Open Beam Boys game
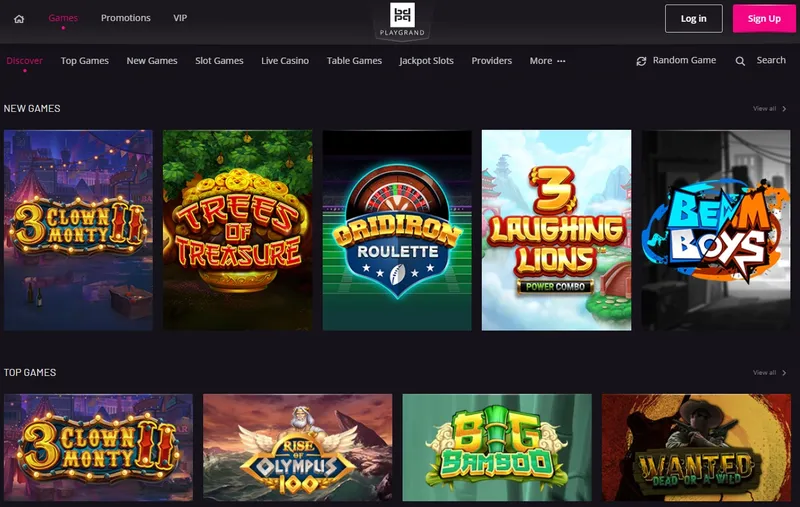800x507 pixels. [x=716, y=230]
